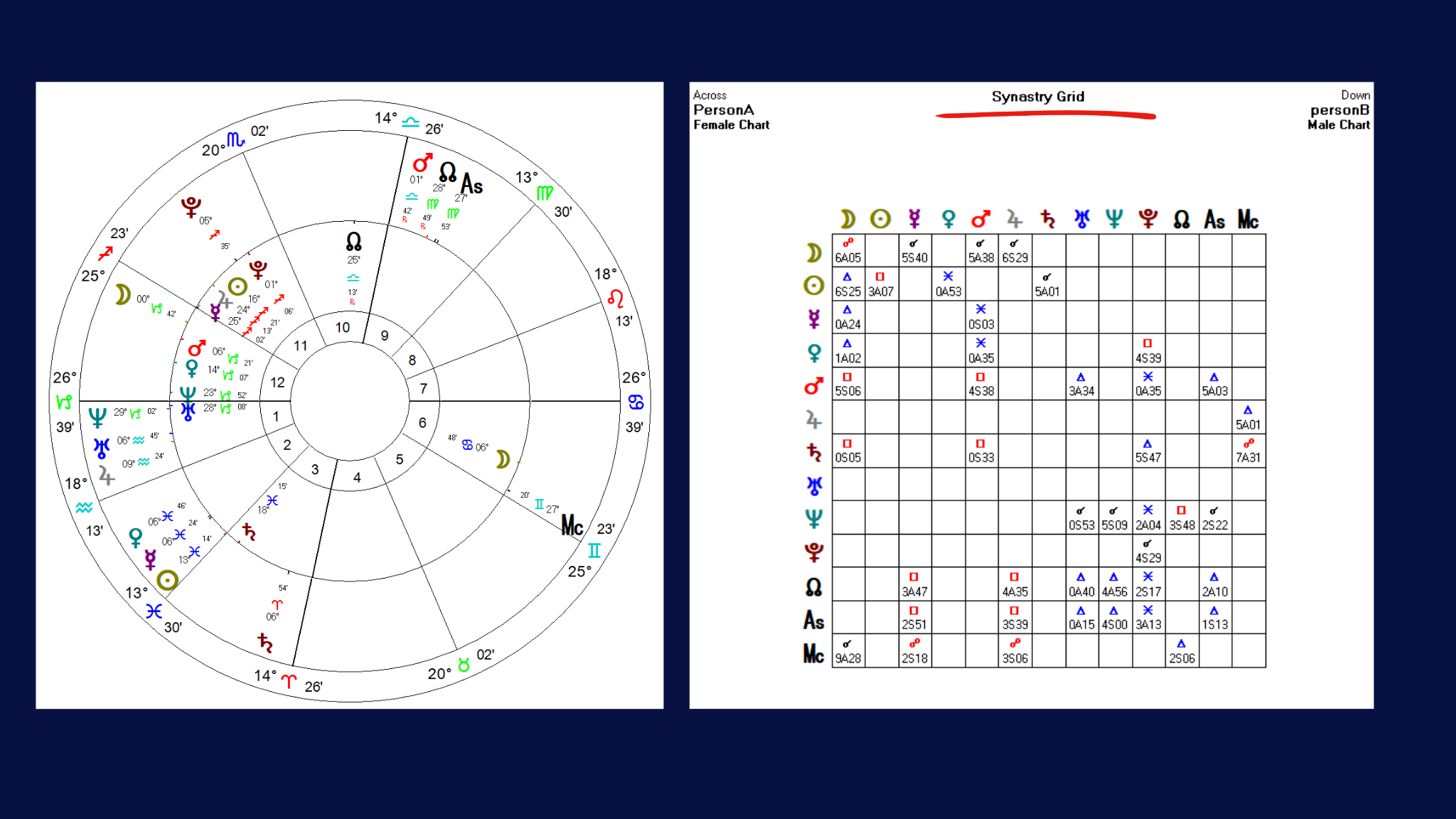The height and width of the screenshot is (819, 1456).
Task: Click the Moon opposition cell "6A05"
Action: coord(848,251)
